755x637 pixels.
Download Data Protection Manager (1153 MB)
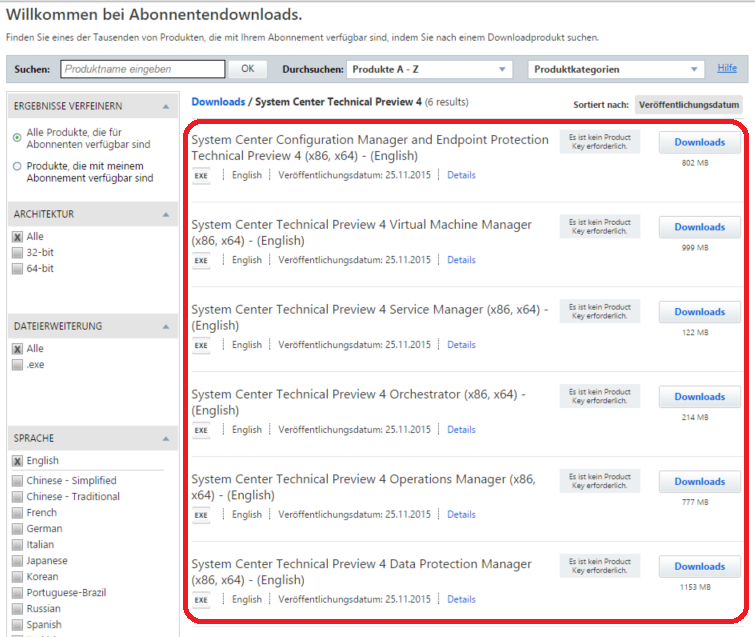(700, 567)
